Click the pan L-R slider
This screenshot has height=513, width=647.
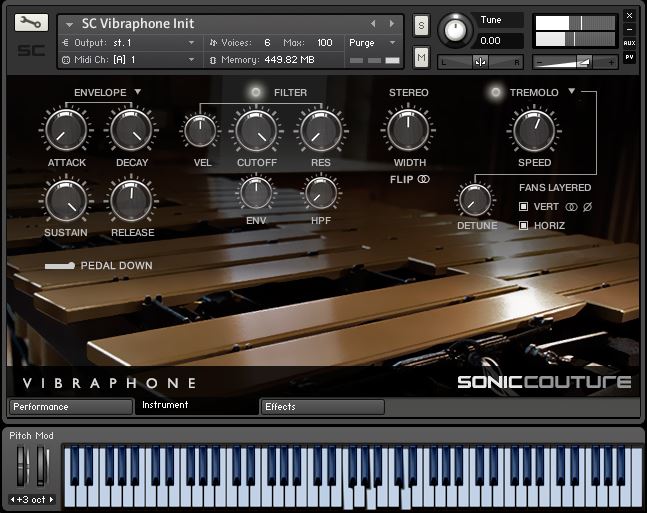(x=480, y=62)
